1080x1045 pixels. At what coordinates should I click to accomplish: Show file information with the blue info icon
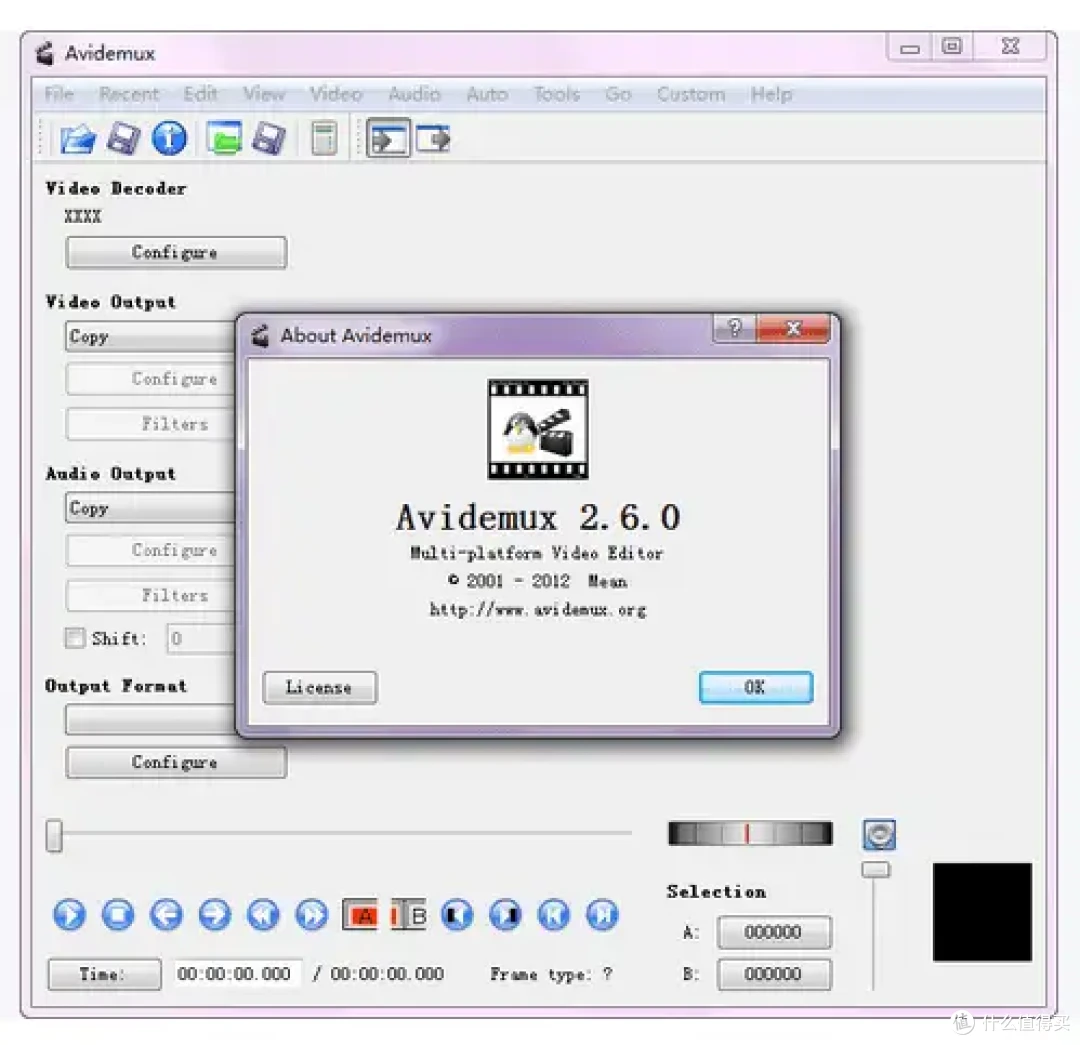tap(169, 138)
